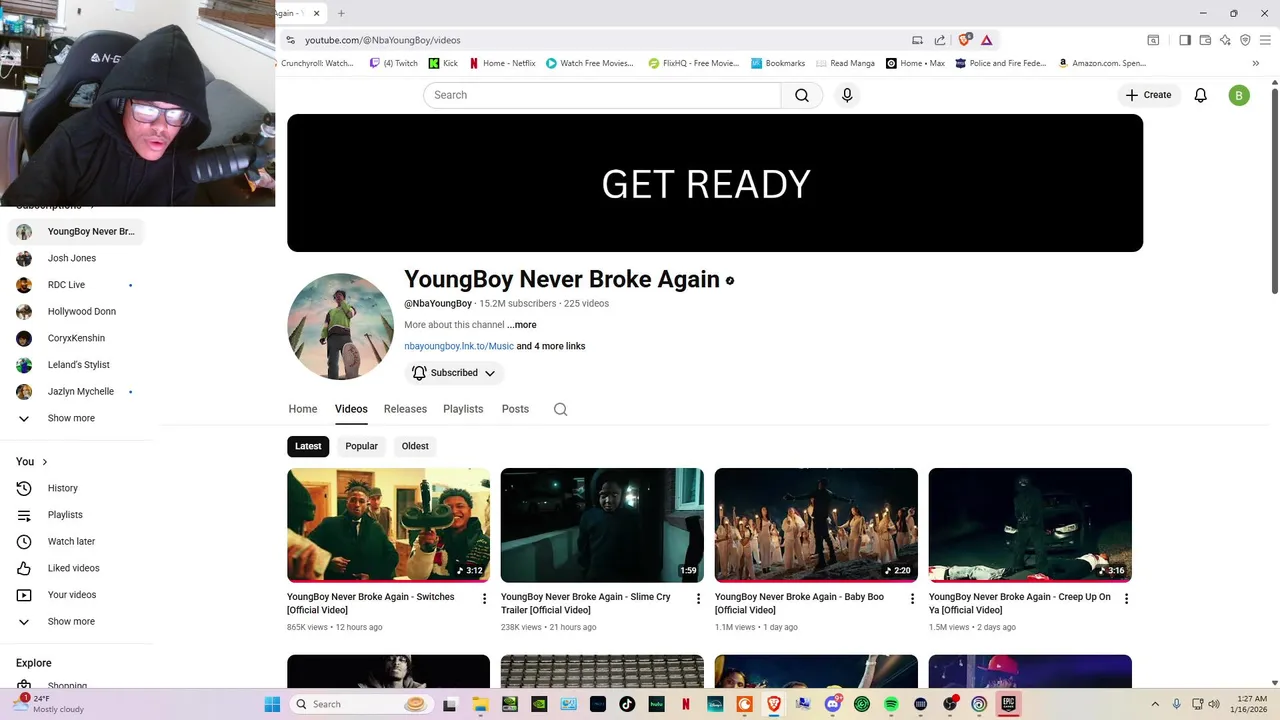
Task: Open Epic Games Launcher from taskbar
Action: pos(1008,704)
